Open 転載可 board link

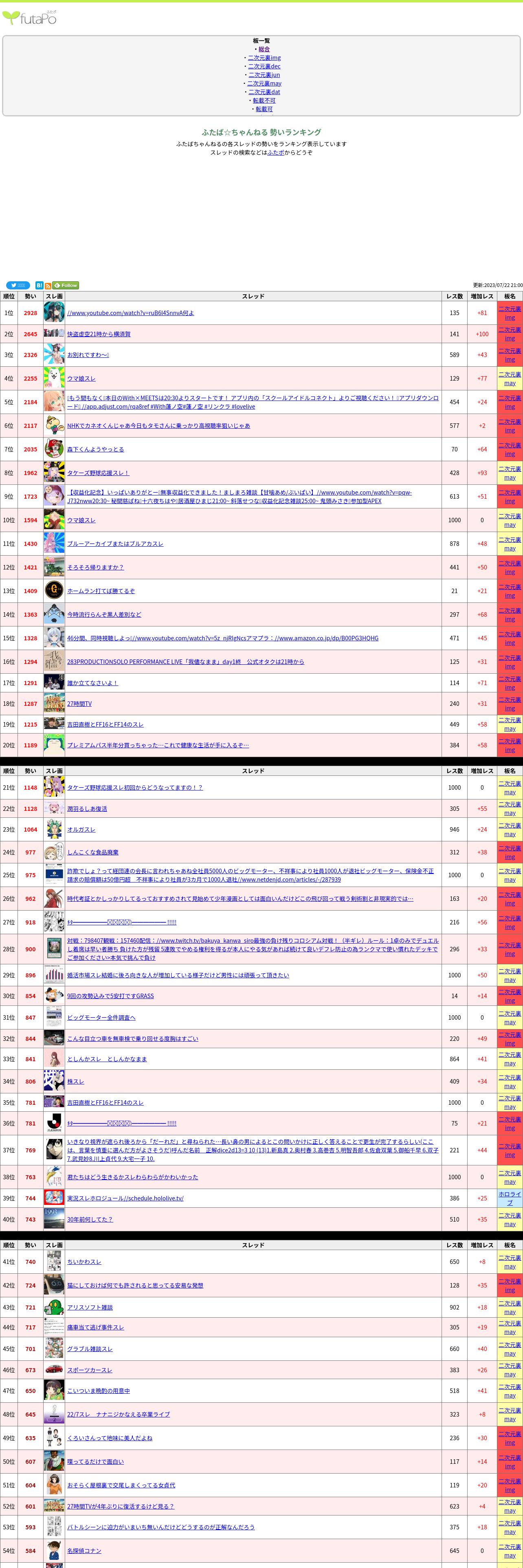point(264,109)
